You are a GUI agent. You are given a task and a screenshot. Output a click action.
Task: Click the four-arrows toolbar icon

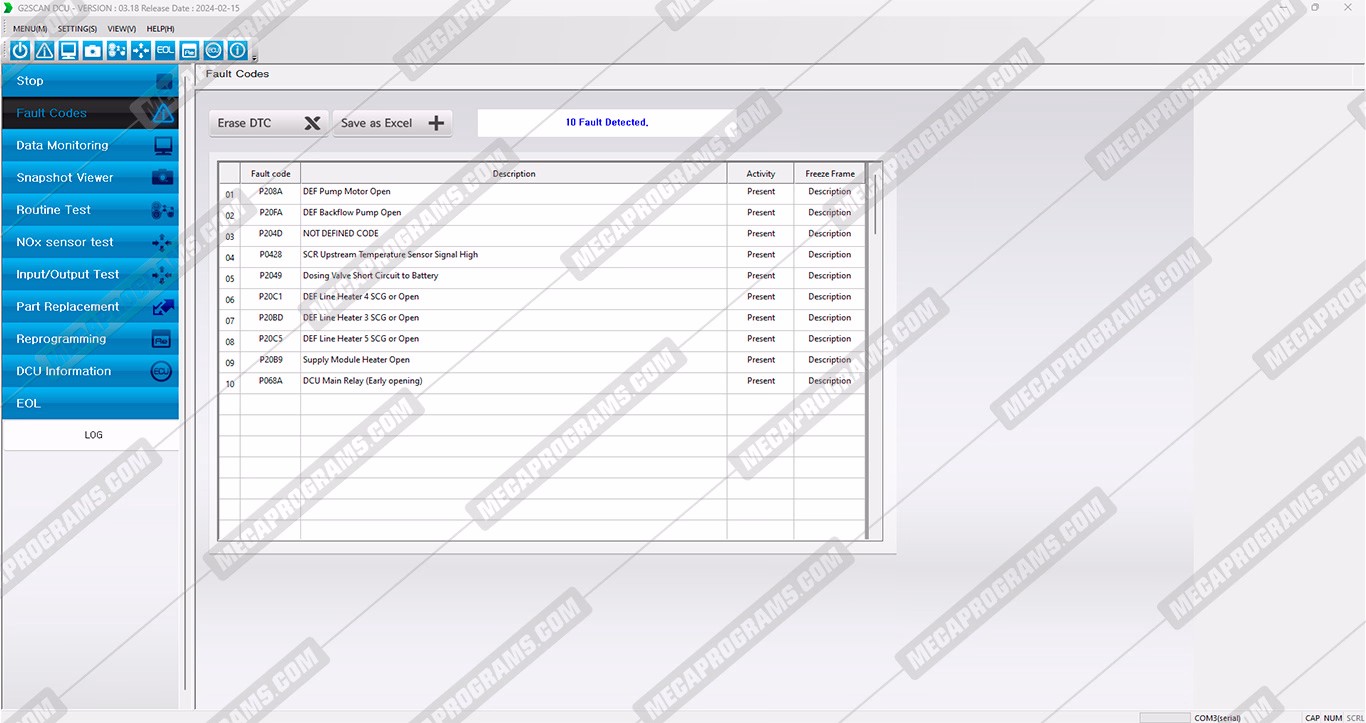pyautogui.click(x=141, y=50)
